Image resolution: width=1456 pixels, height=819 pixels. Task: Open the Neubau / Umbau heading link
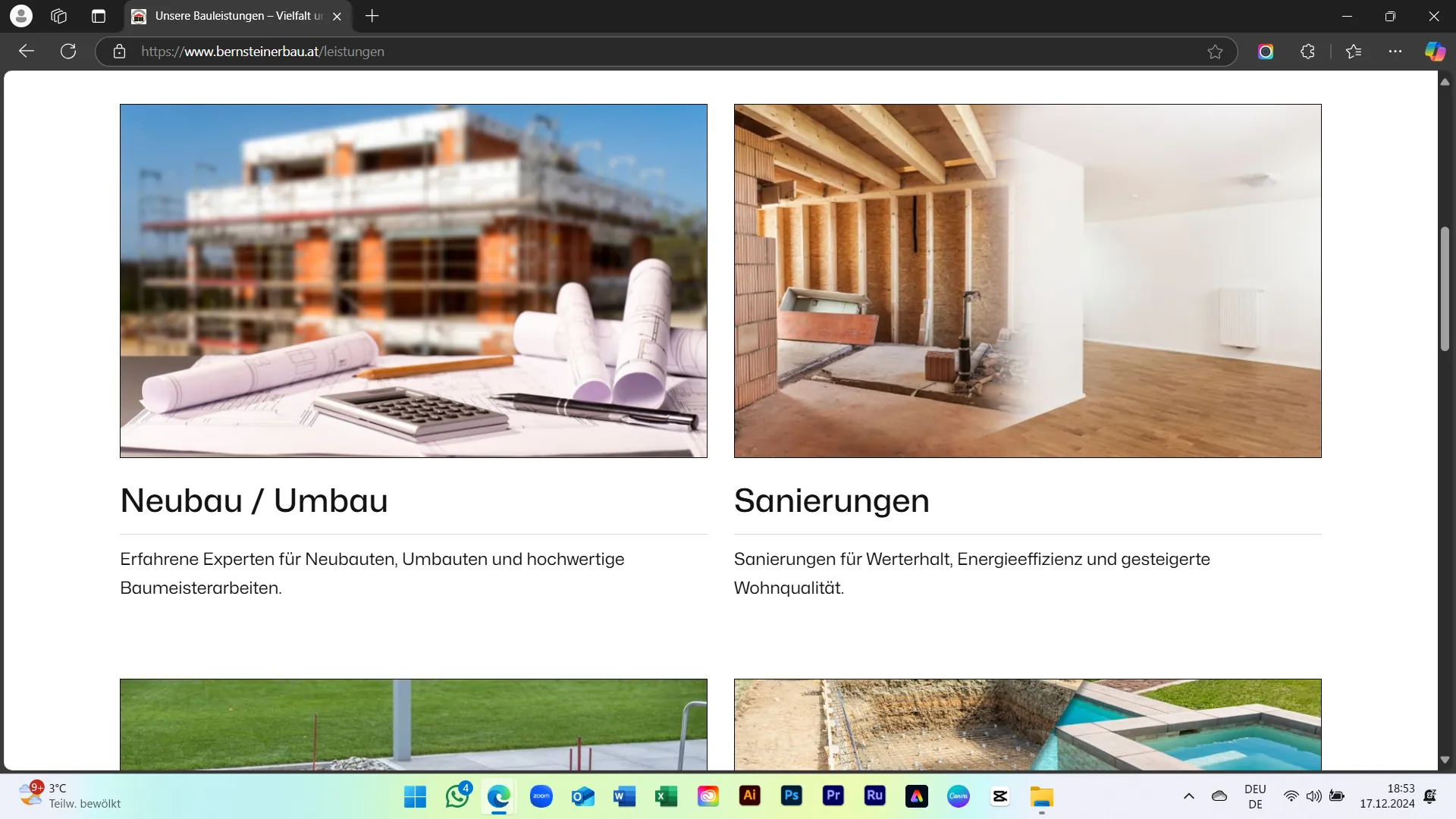click(x=254, y=500)
